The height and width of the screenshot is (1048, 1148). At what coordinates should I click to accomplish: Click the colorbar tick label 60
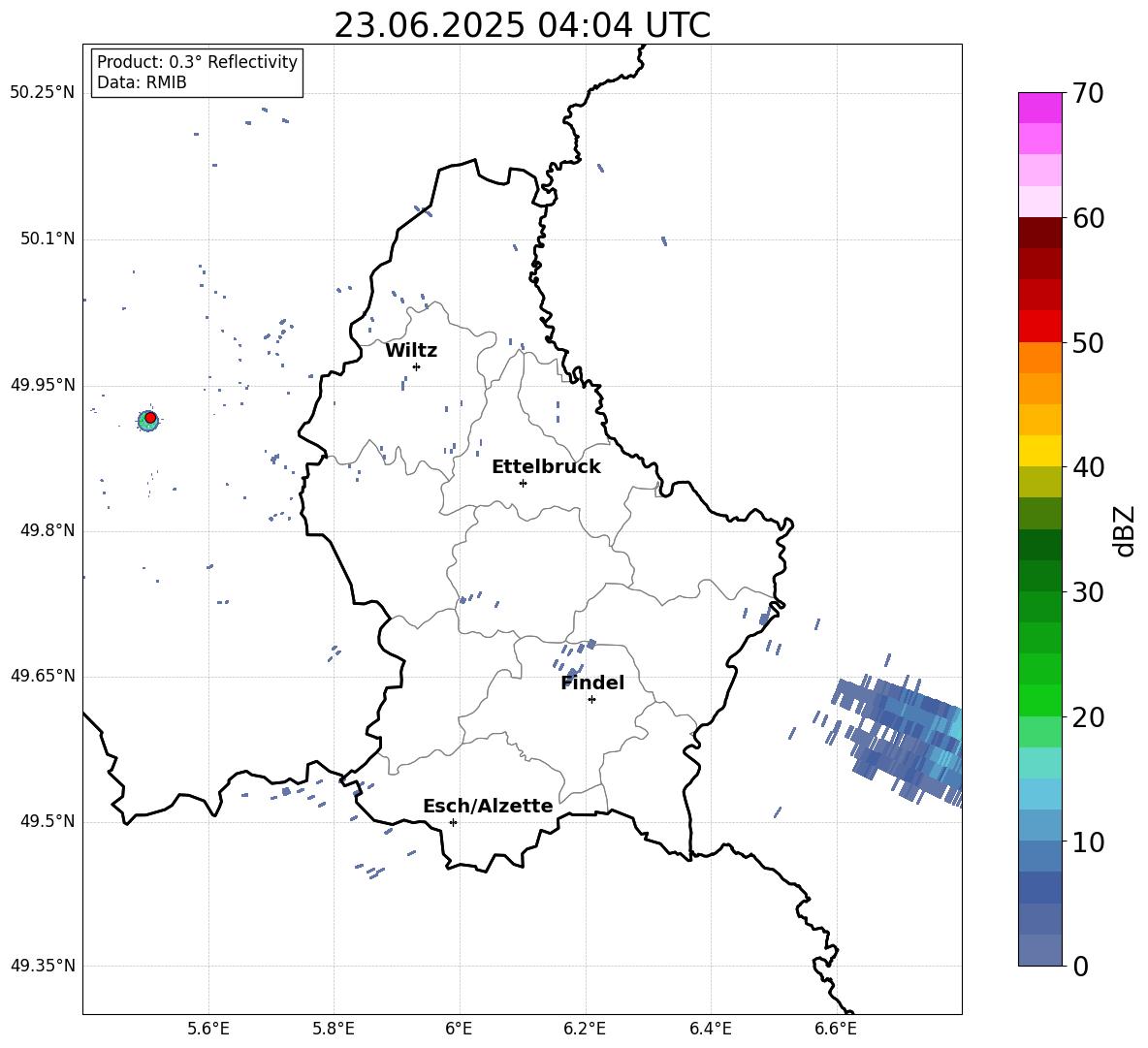tap(1088, 218)
